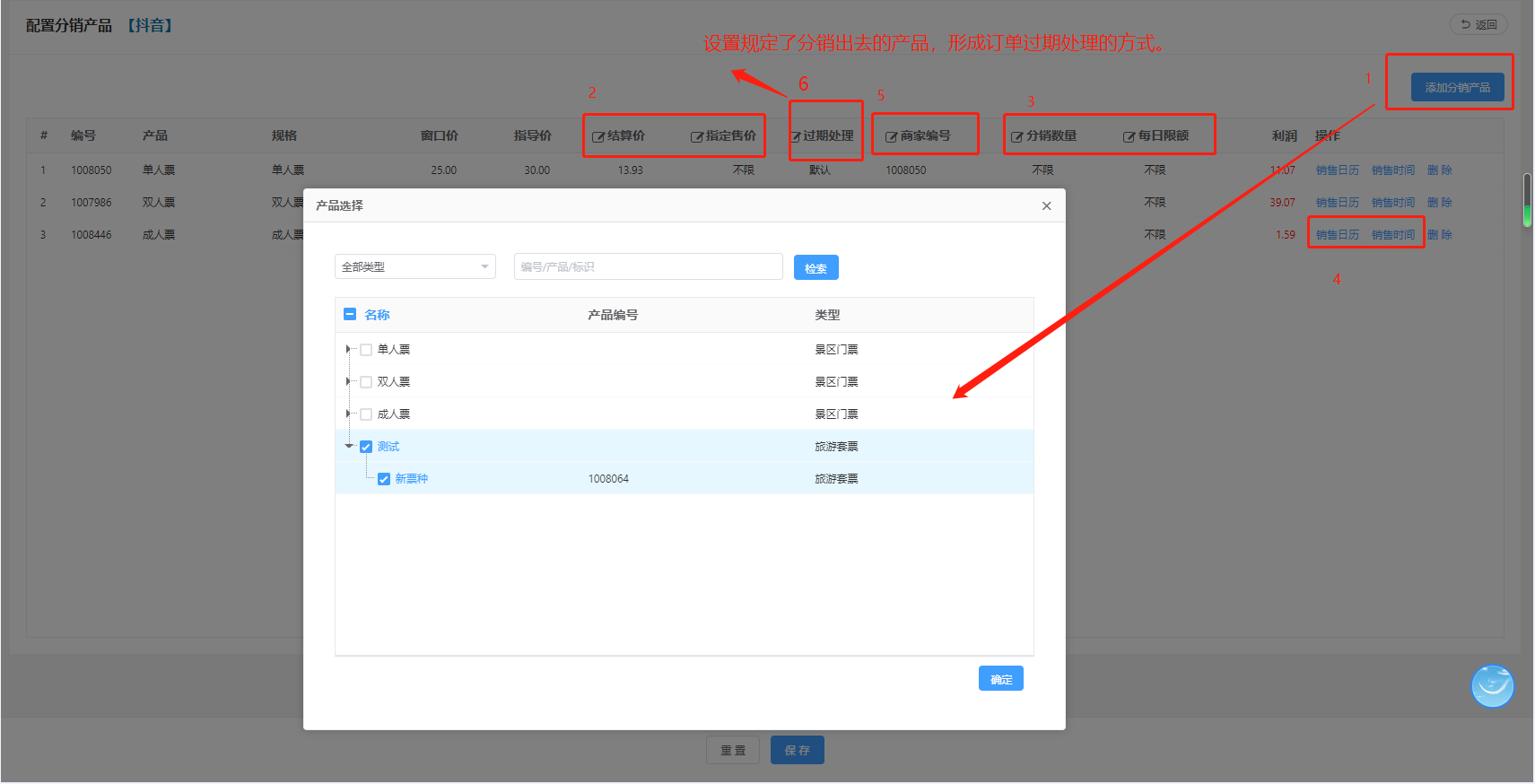This screenshot has width=1535, height=784.
Task: Click the 销售时间 link for row 1
Action: [1392, 170]
